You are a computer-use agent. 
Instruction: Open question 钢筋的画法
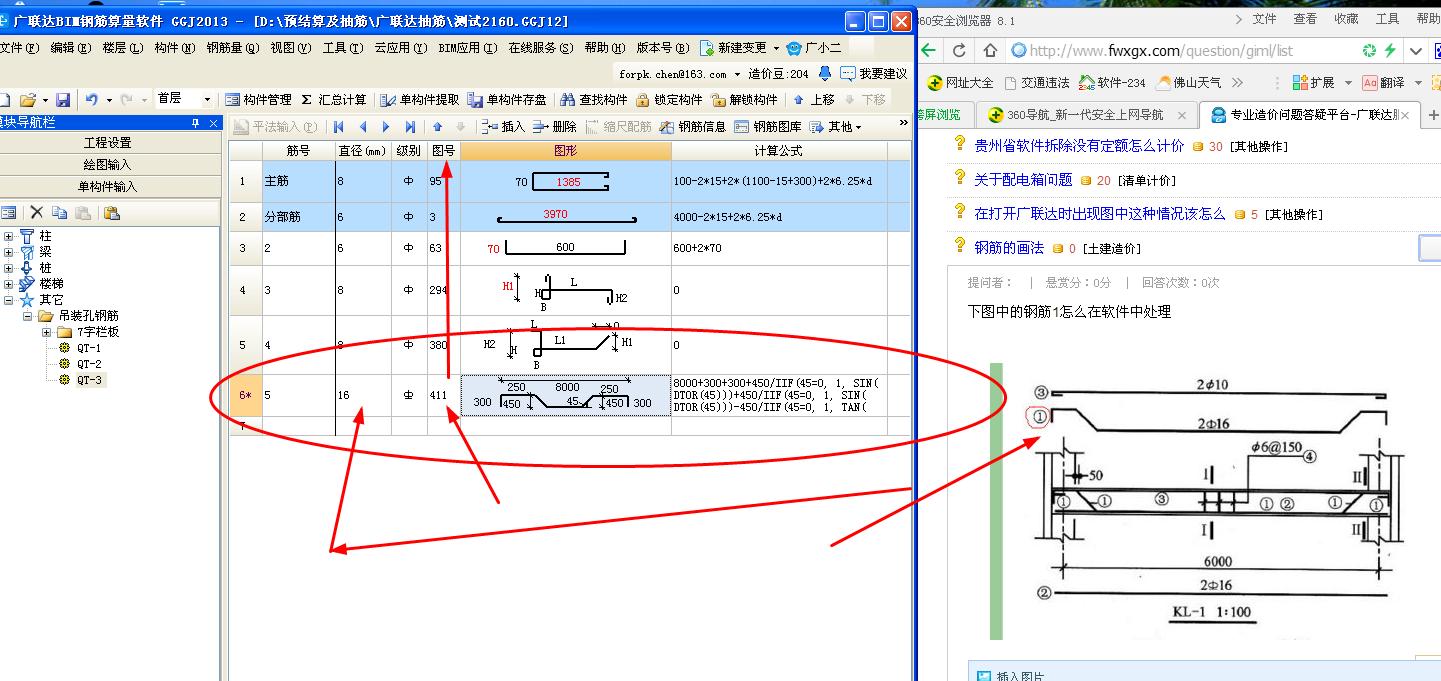tap(1009, 248)
